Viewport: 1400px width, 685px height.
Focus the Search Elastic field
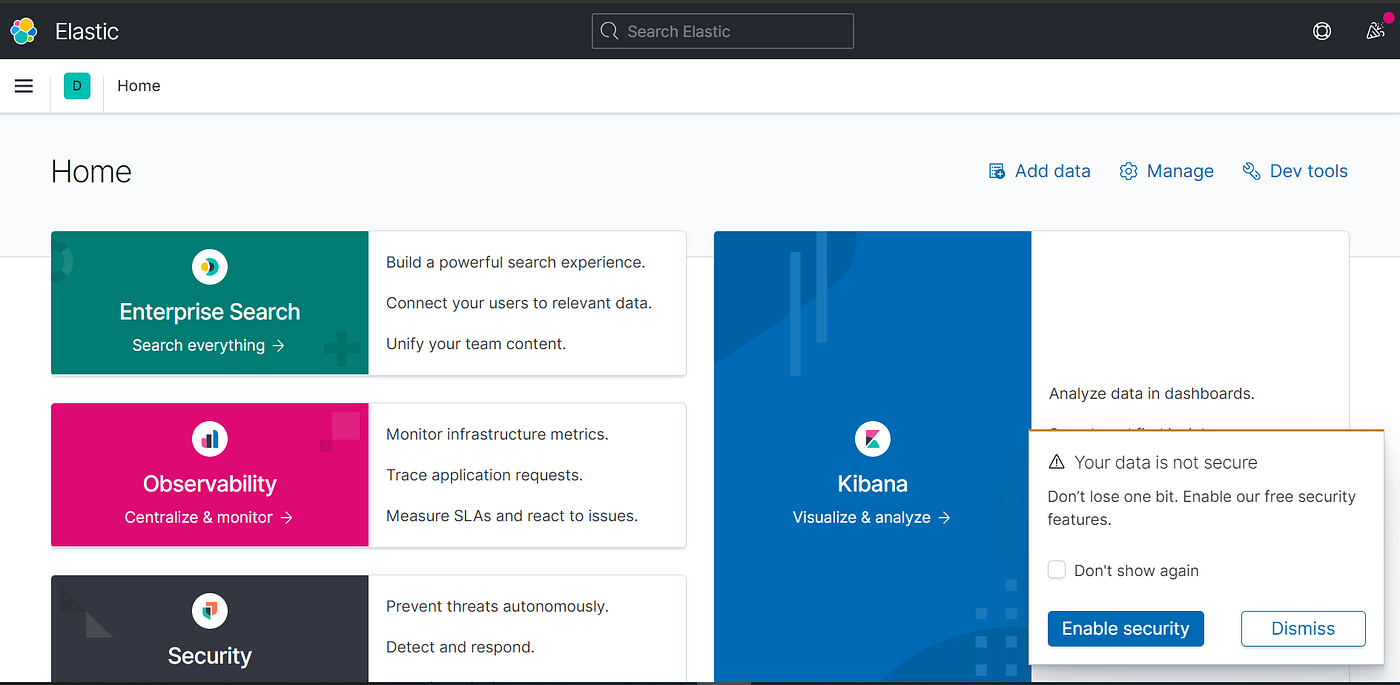click(723, 31)
